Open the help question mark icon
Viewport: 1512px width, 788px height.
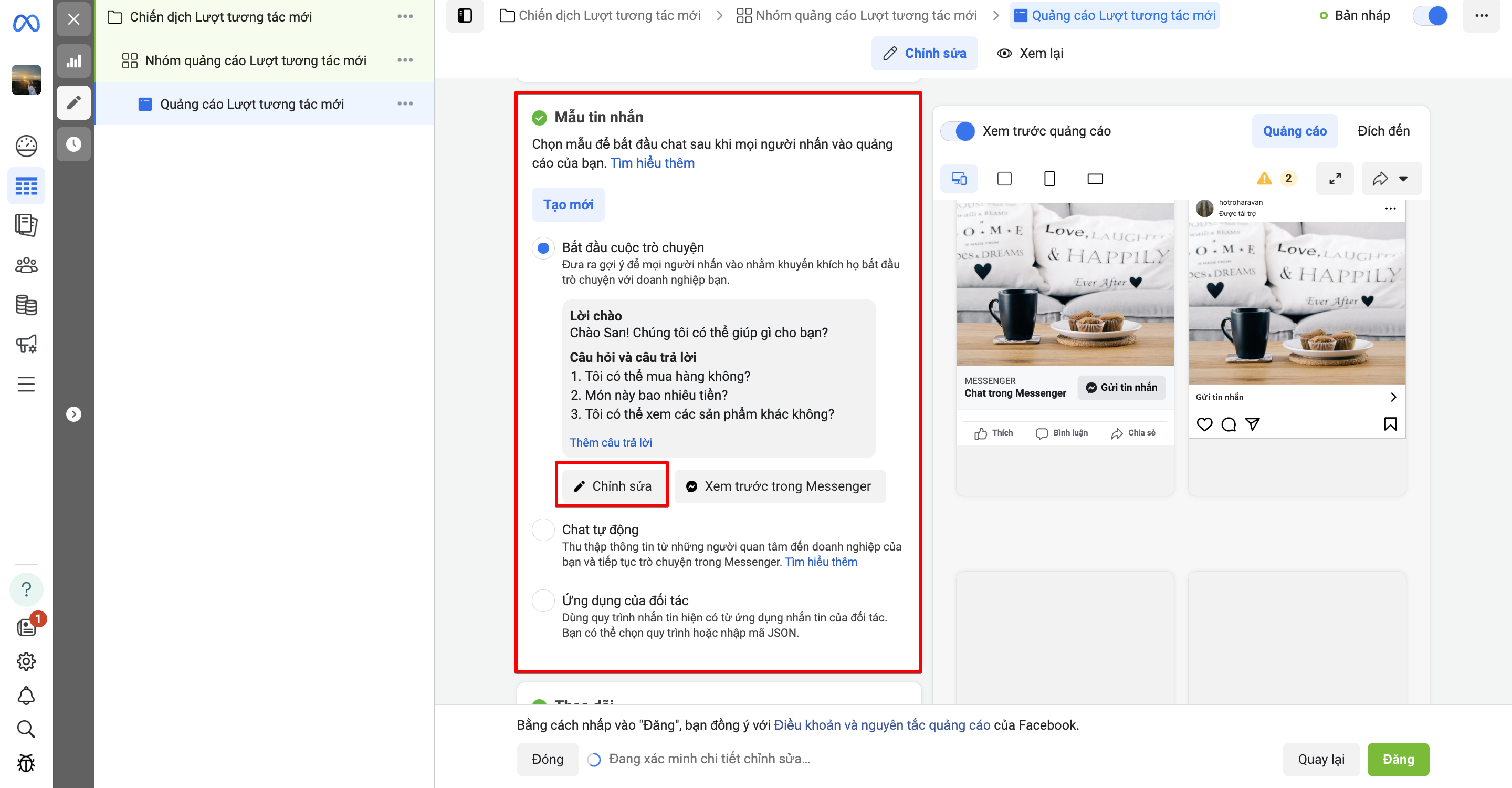[x=26, y=589]
